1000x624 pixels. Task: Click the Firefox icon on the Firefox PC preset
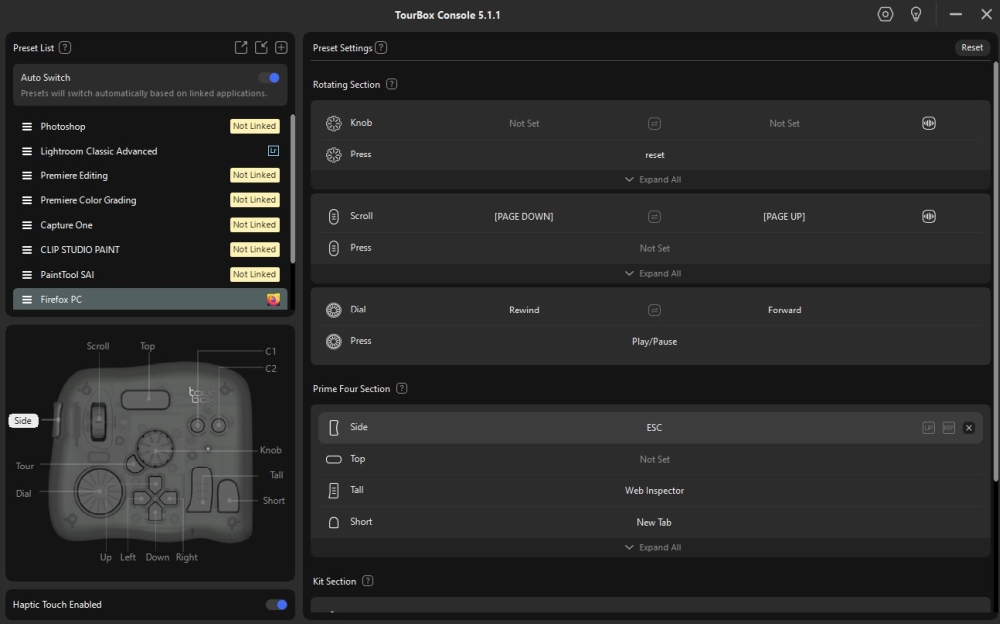273,298
